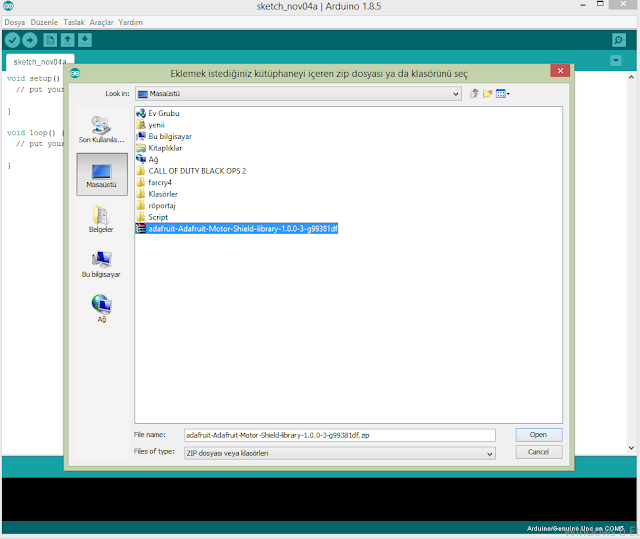Close the library selection dialog
The width and height of the screenshot is (640, 539).
coord(560,71)
